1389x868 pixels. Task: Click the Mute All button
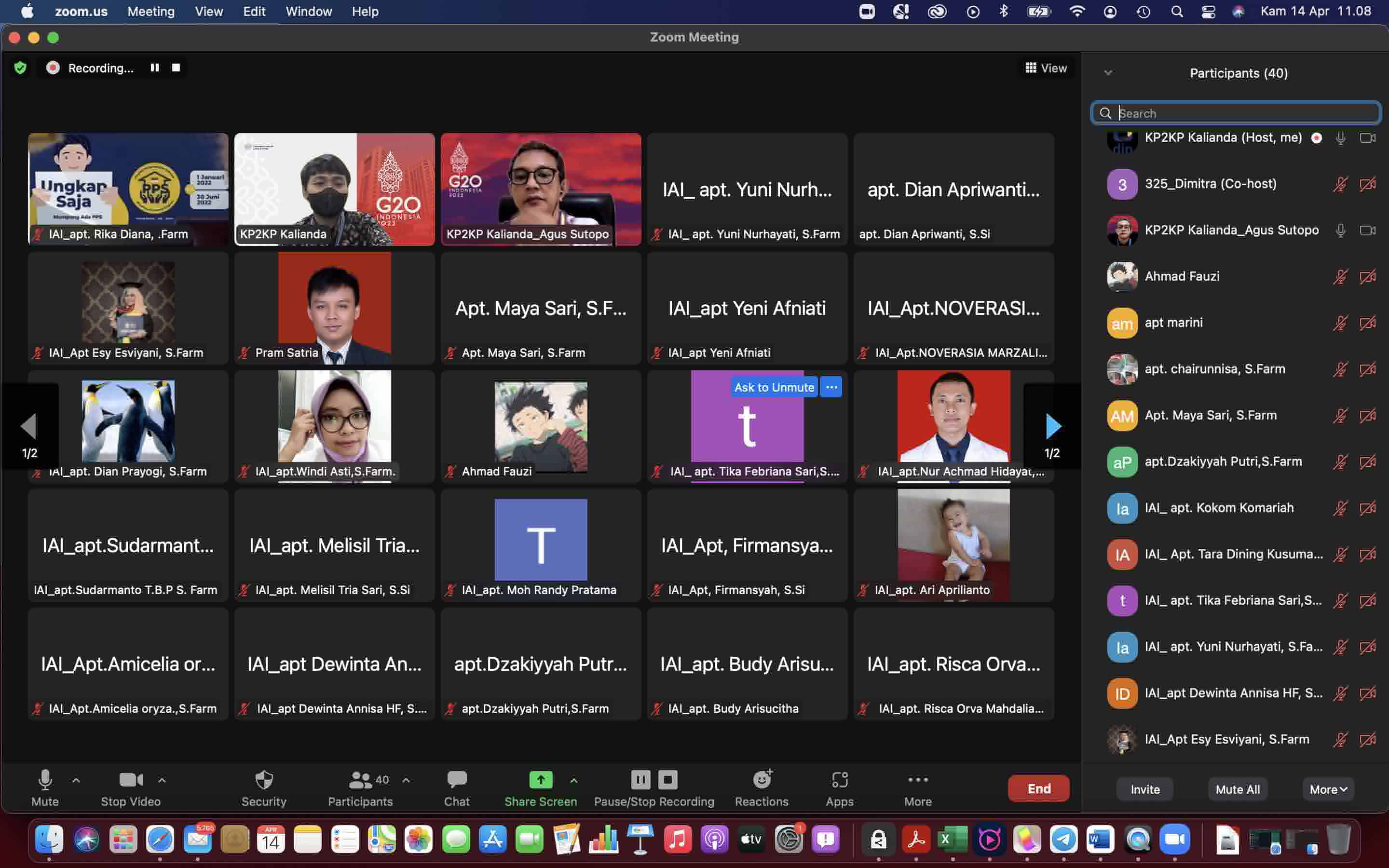1238,789
